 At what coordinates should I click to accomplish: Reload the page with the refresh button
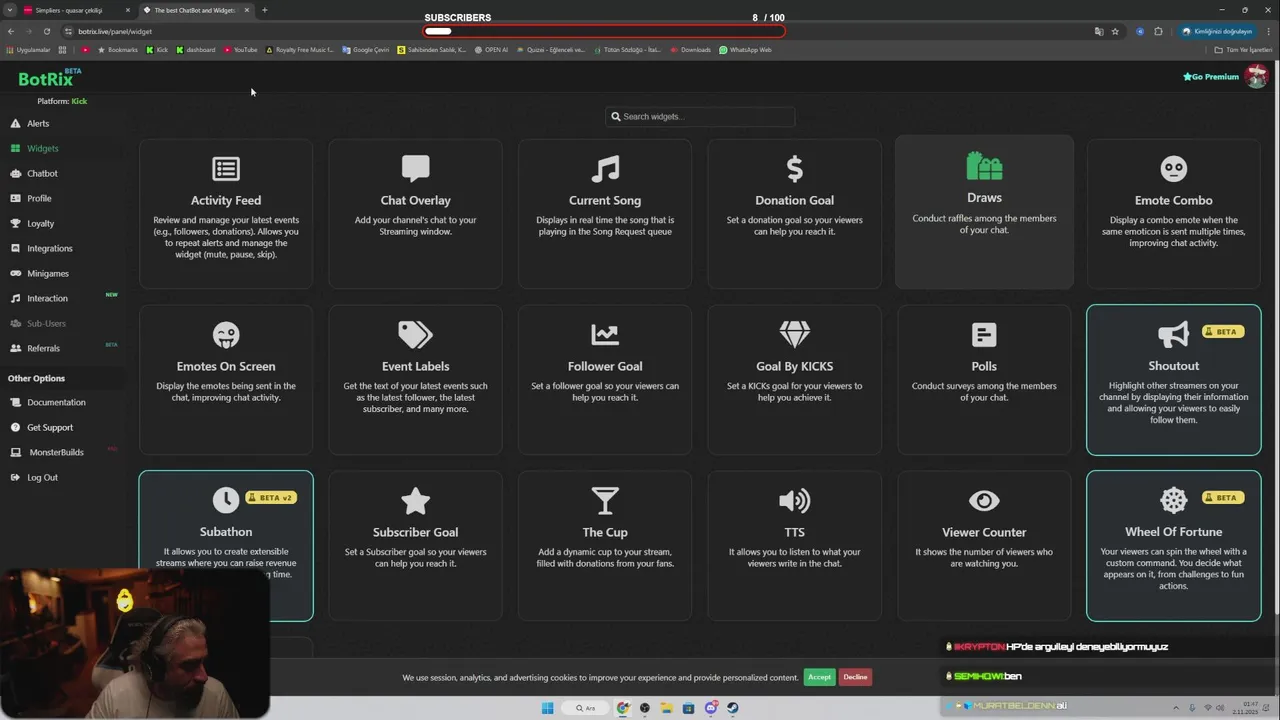[x=47, y=31]
